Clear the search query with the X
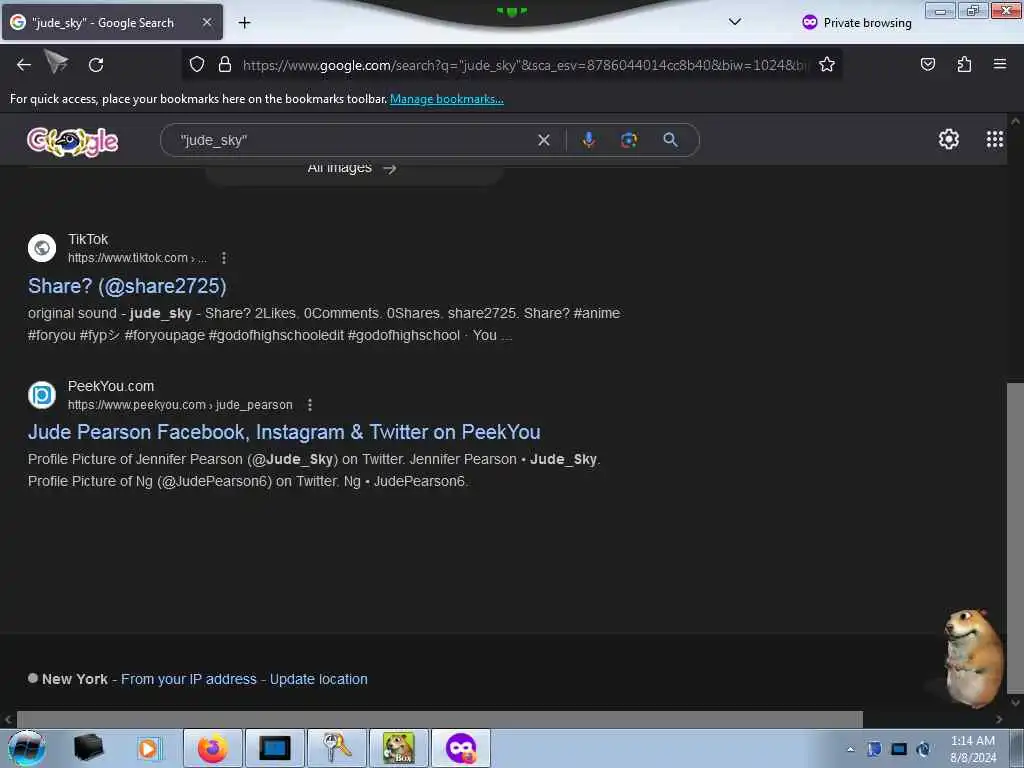 click(x=543, y=140)
